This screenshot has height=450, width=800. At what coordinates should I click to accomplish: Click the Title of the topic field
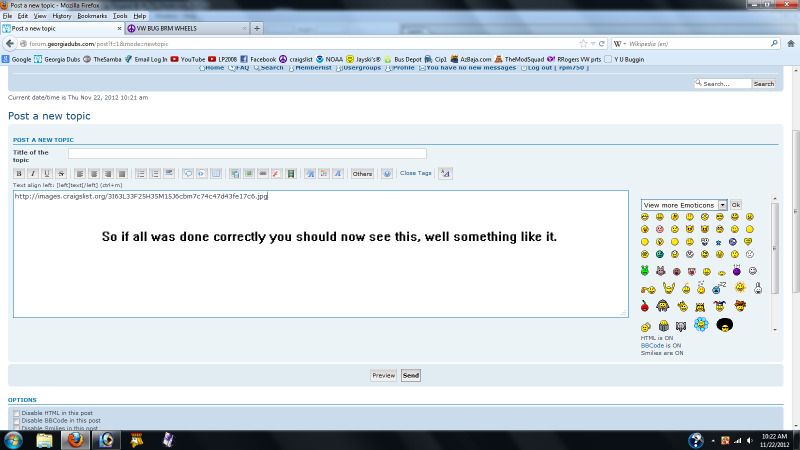pos(247,153)
